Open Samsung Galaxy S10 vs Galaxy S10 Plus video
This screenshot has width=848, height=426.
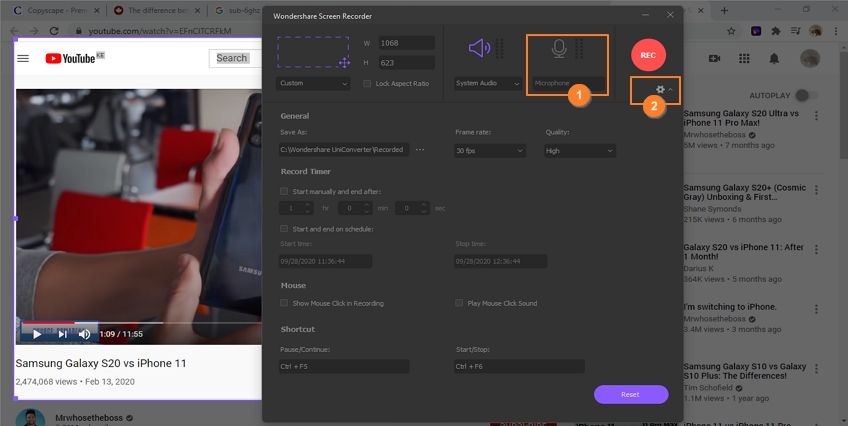(x=745, y=371)
